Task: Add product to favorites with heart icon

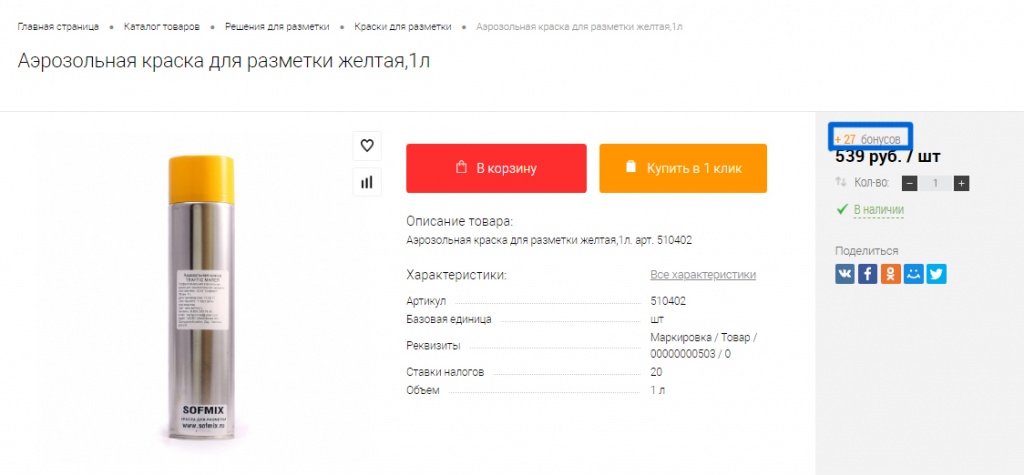Action: [x=367, y=146]
